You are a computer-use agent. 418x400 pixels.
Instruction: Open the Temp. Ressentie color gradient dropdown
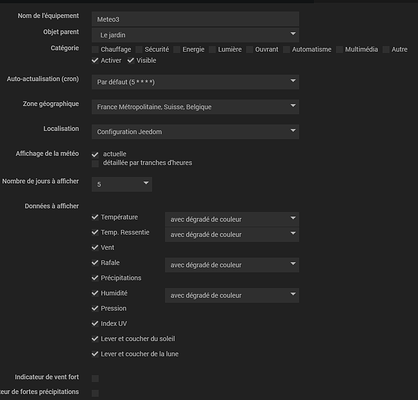pyautogui.click(x=232, y=234)
